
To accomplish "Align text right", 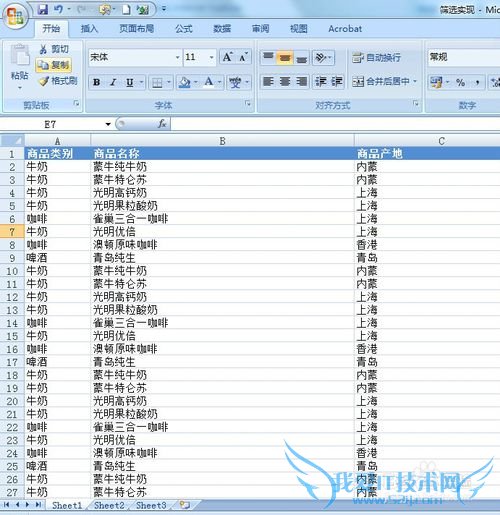I will [x=302, y=82].
